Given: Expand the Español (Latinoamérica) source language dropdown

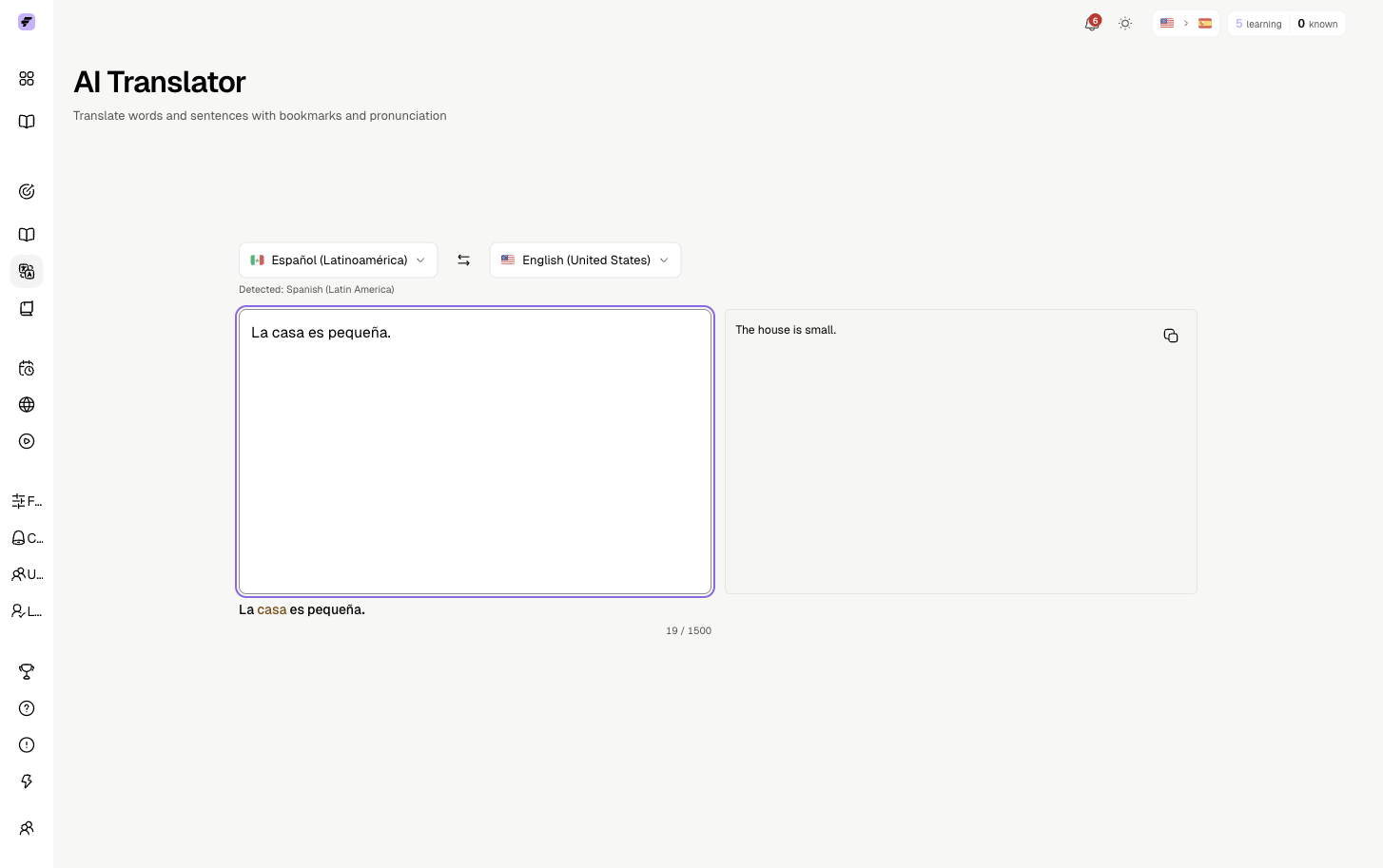Looking at the screenshot, I should coord(339,260).
